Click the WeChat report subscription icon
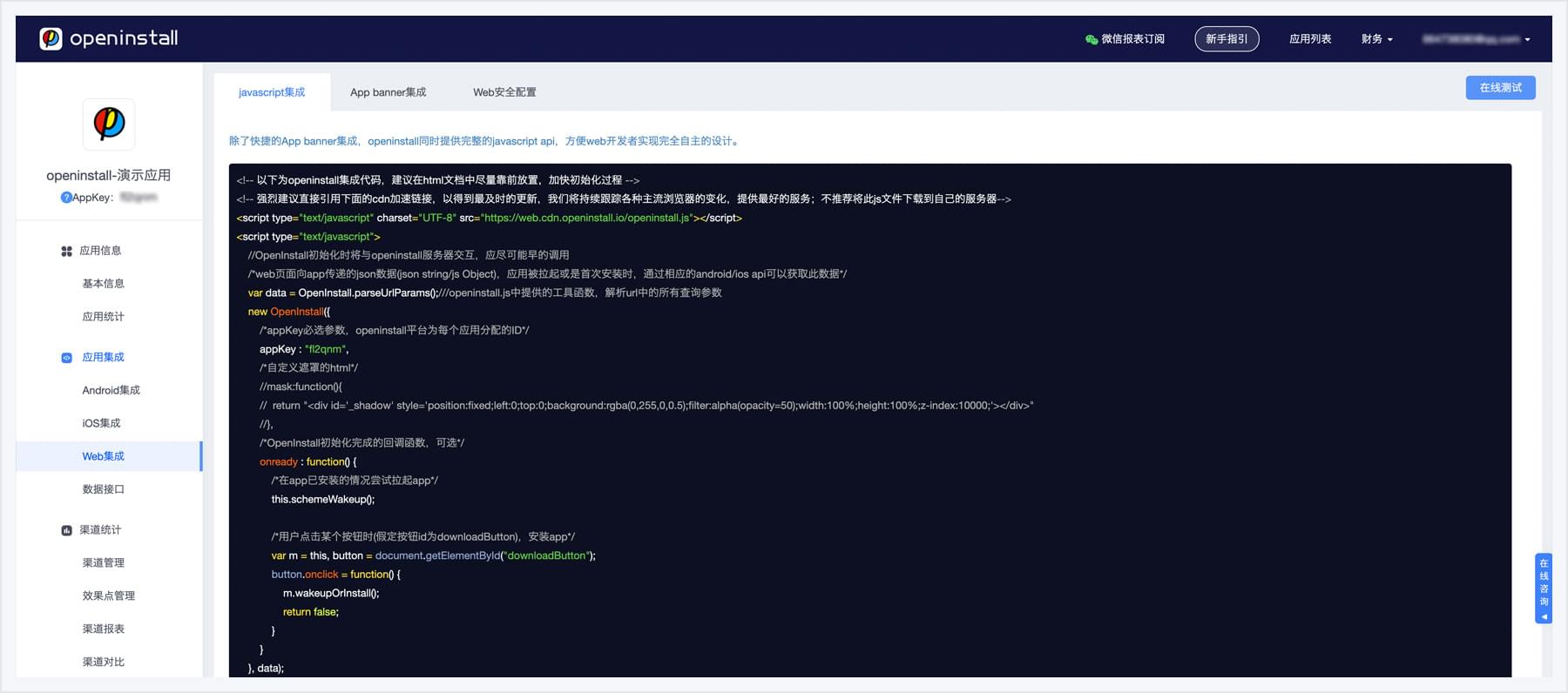1568x693 pixels. tap(1091, 39)
